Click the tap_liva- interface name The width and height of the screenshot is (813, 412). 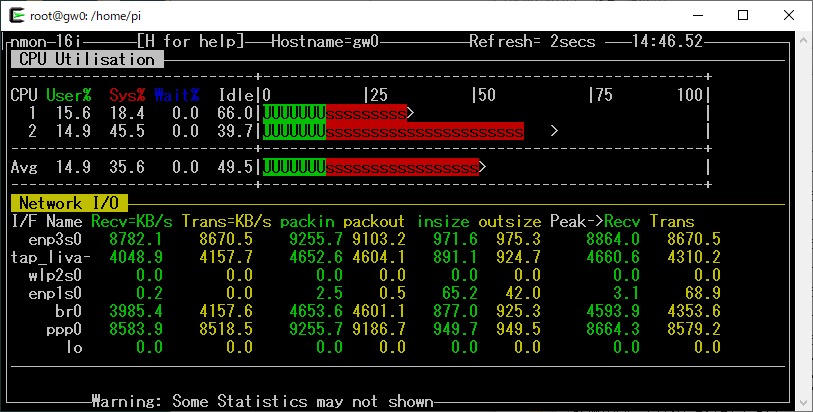51,257
